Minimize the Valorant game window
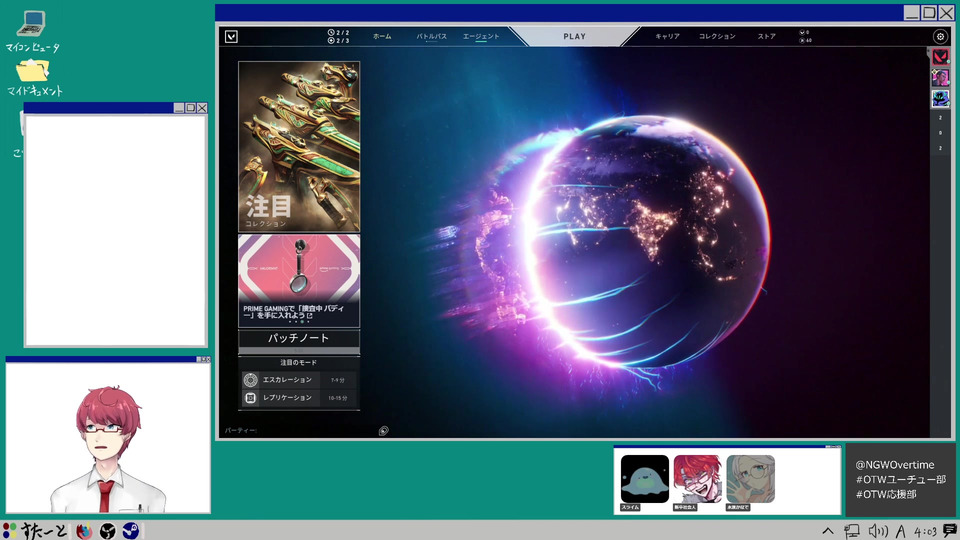Image resolution: width=960 pixels, height=540 pixels. [x=912, y=12]
